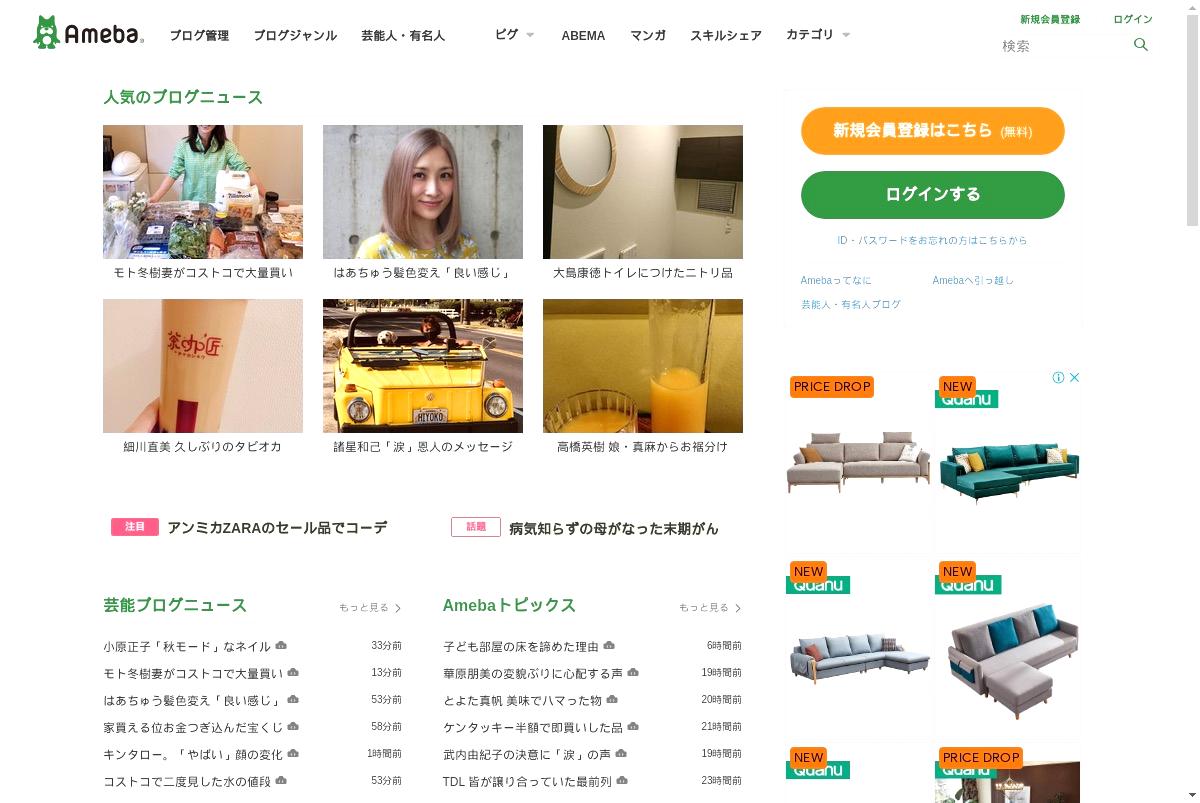Open the forgotten ID・パスワード link
This screenshot has width=1200, height=803.
[x=932, y=241]
